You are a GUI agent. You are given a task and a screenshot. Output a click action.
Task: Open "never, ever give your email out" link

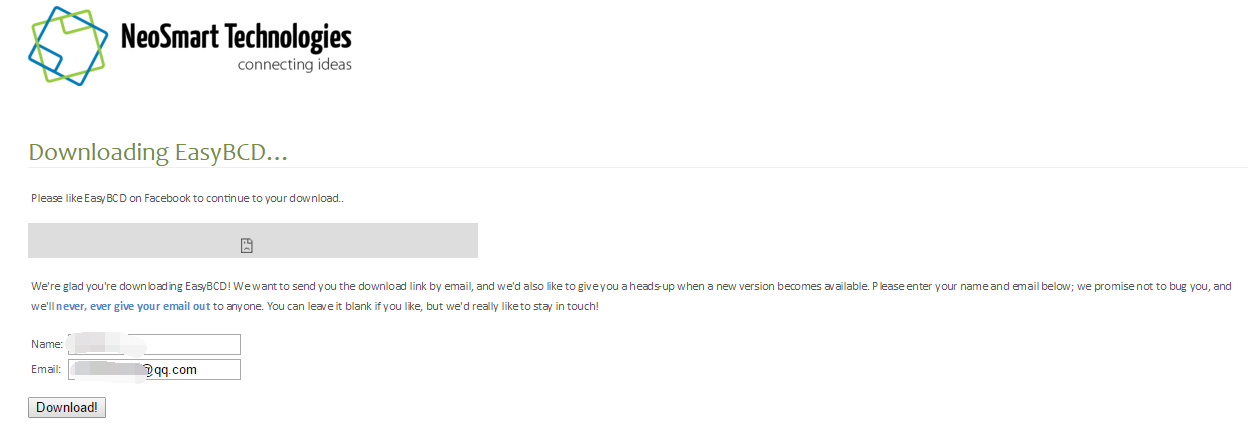(133, 306)
